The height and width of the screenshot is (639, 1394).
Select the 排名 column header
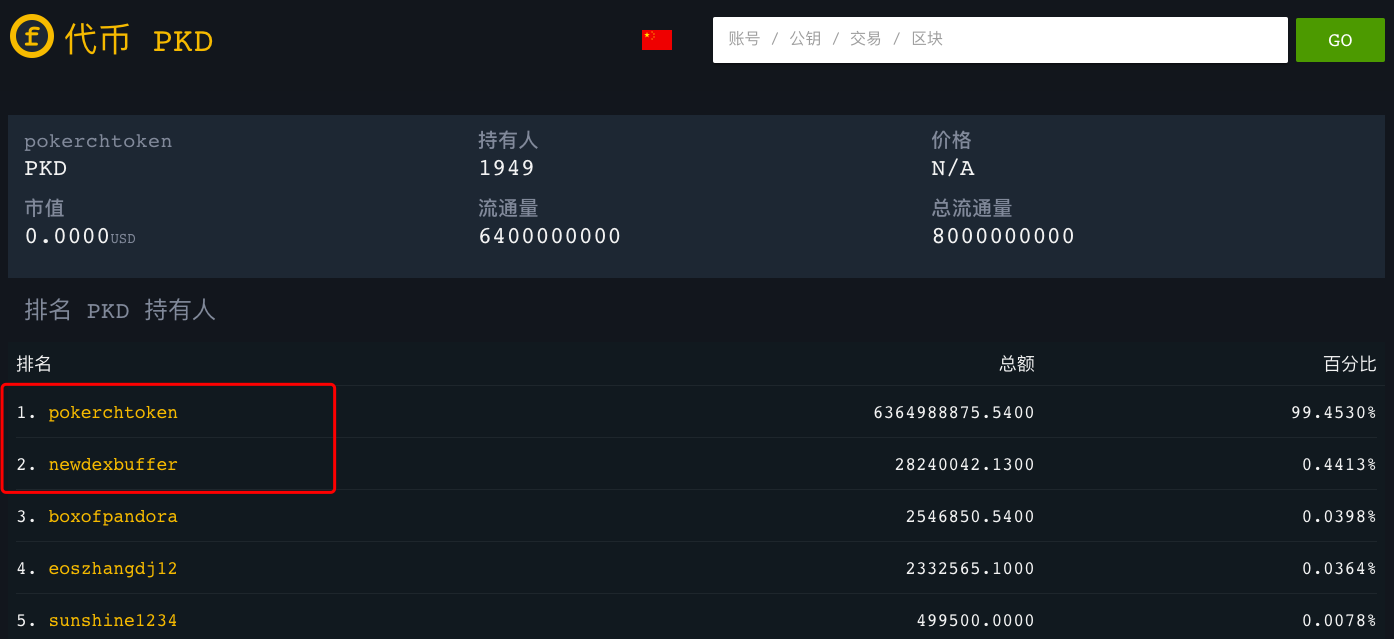34,363
